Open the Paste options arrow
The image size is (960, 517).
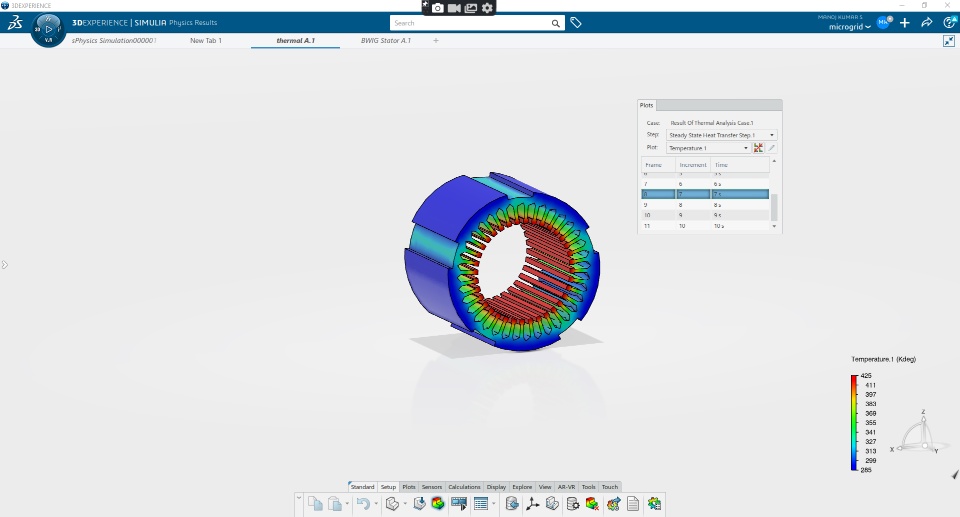347,504
